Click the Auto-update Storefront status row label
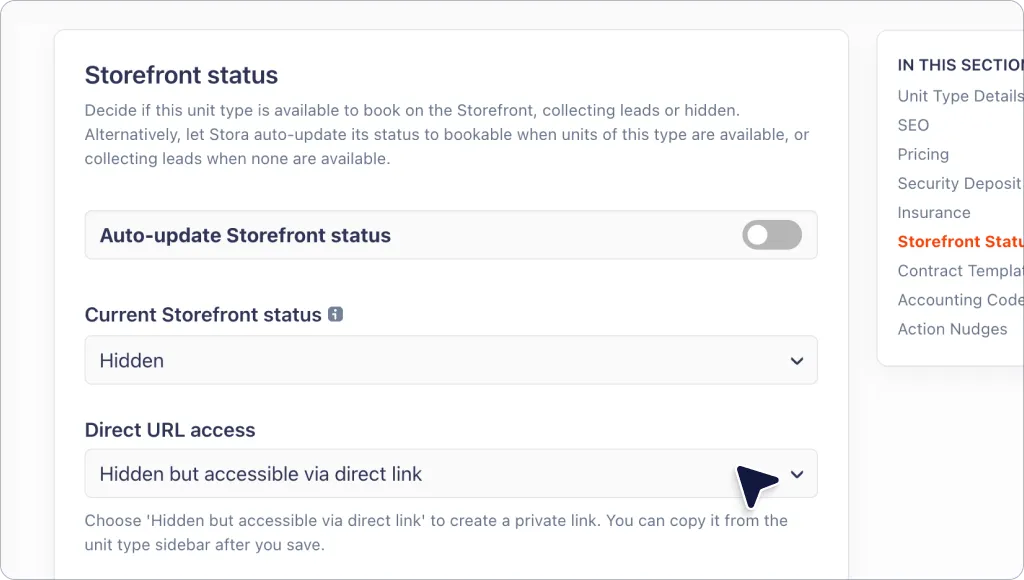This screenshot has width=1024, height=580. coord(245,235)
